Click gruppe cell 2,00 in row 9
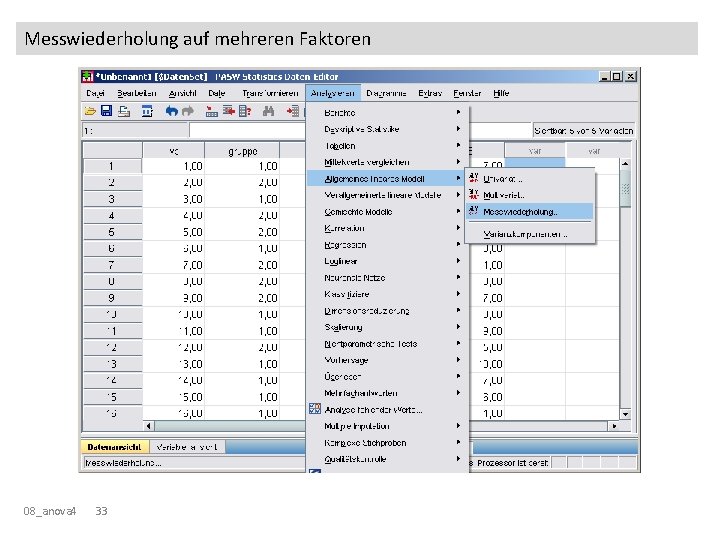The image size is (720, 540). pyautogui.click(x=242, y=298)
